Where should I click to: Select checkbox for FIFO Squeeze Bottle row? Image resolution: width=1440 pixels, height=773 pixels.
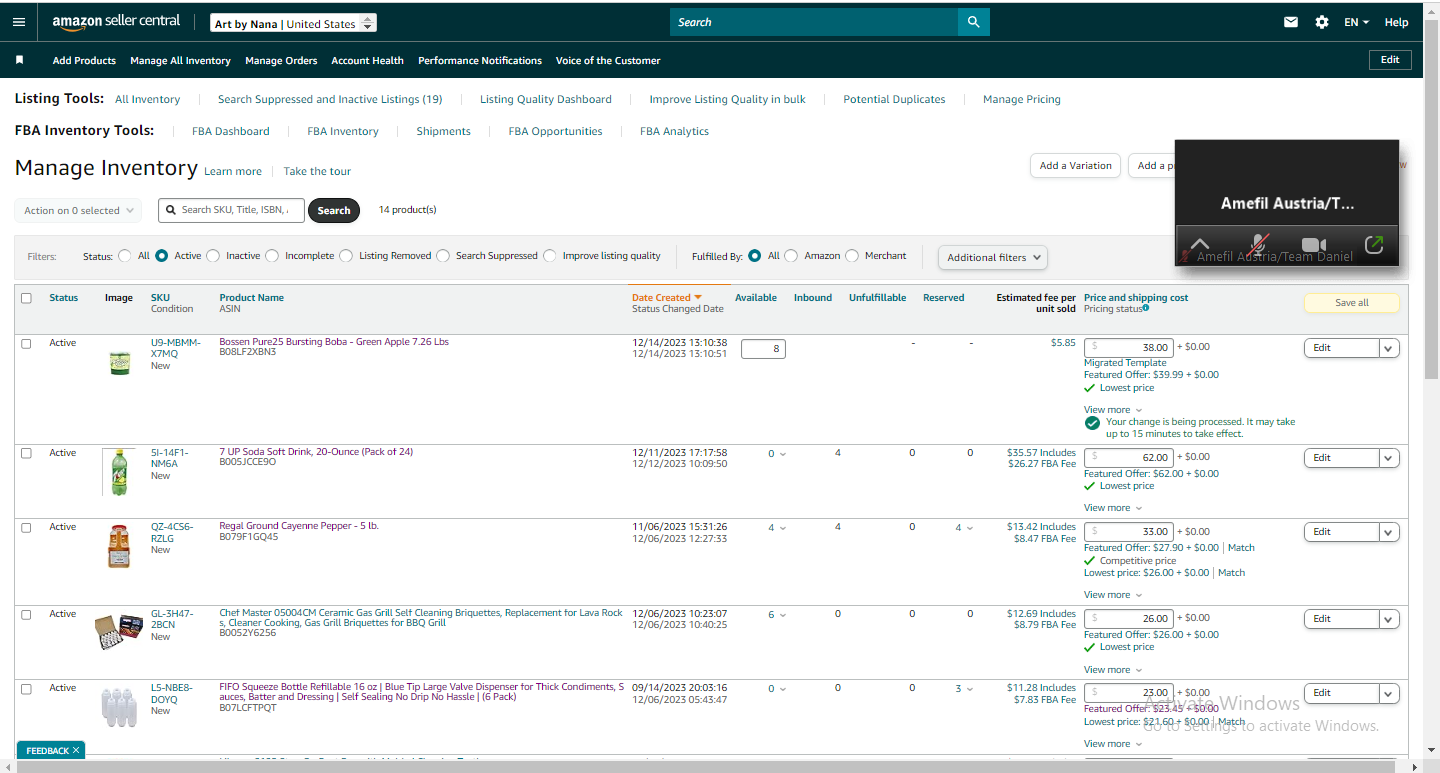pyautogui.click(x=27, y=688)
